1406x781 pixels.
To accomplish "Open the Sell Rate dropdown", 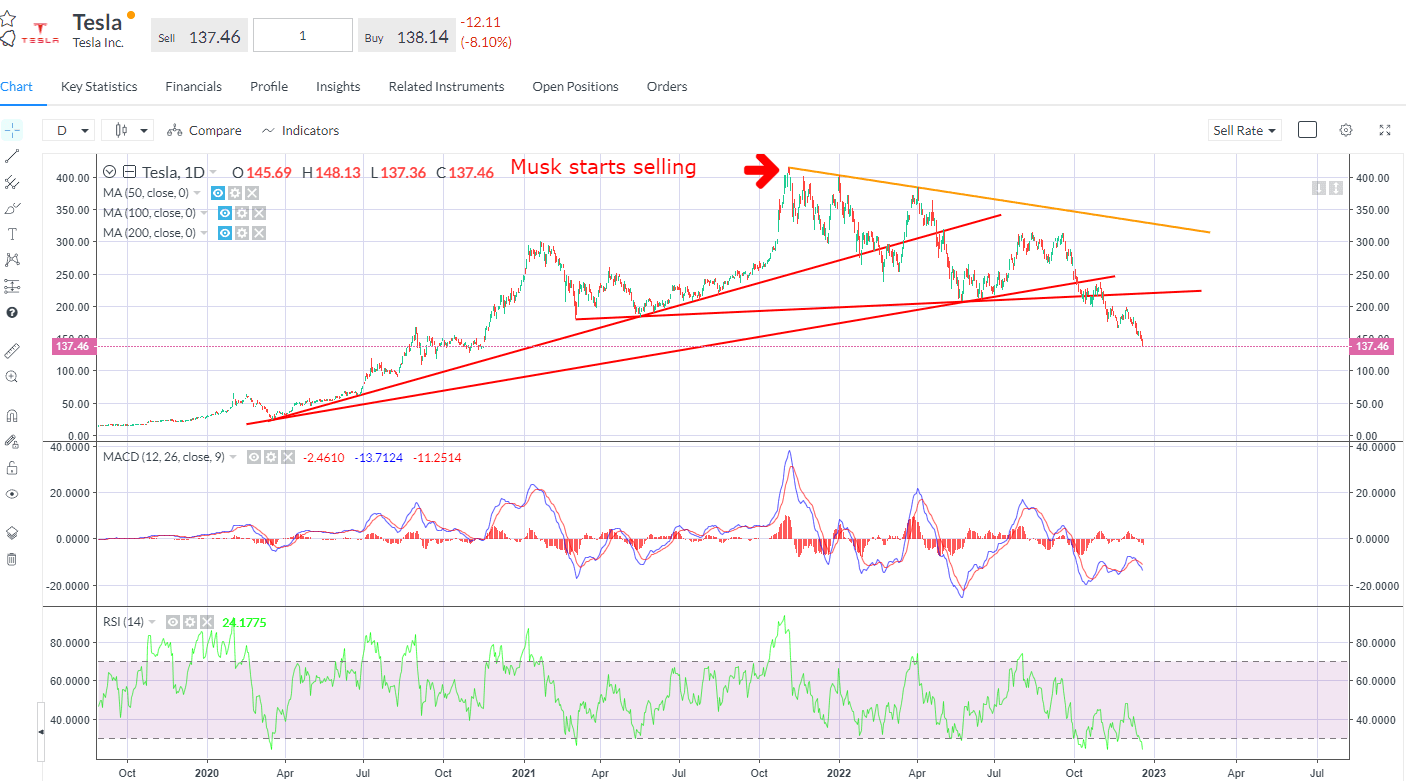I will [1244, 131].
